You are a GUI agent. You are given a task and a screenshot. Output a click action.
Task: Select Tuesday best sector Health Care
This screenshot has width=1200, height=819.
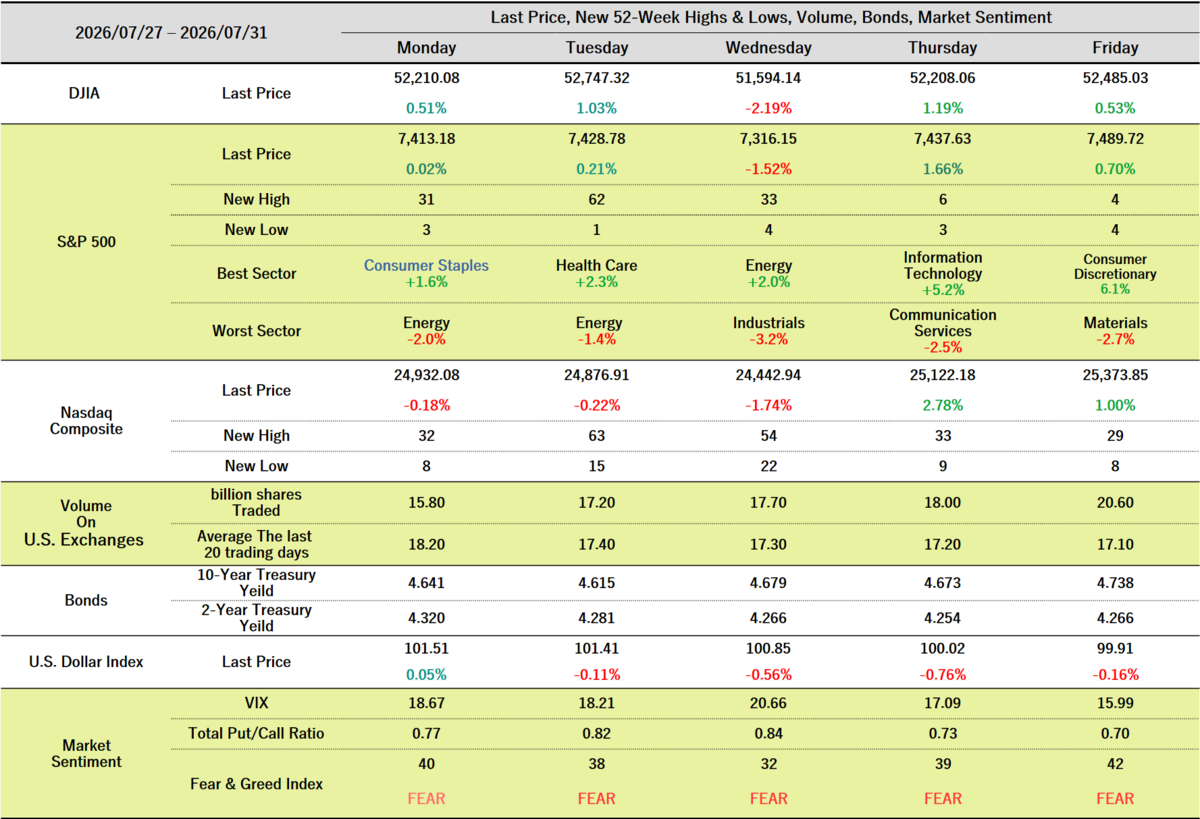point(597,266)
